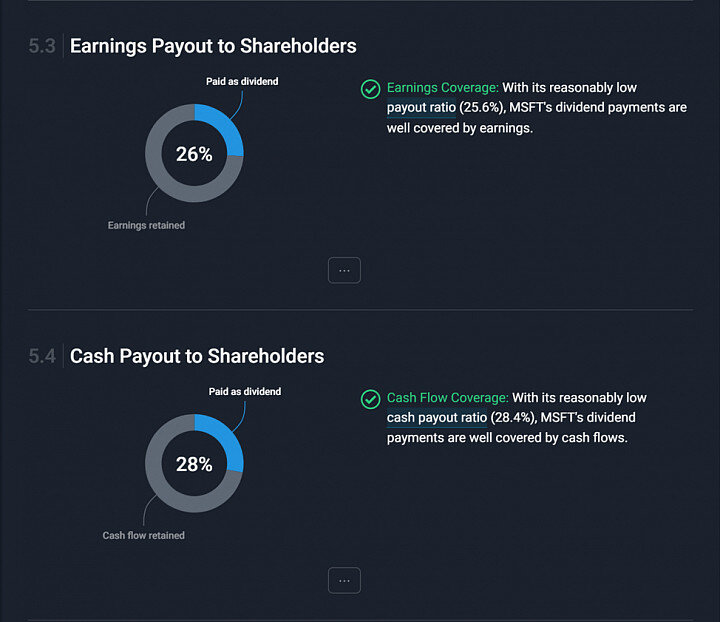Click the green Cash Flow Coverage checkmark icon
Image resolution: width=720 pixels, height=622 pixels.
point(370,399)
